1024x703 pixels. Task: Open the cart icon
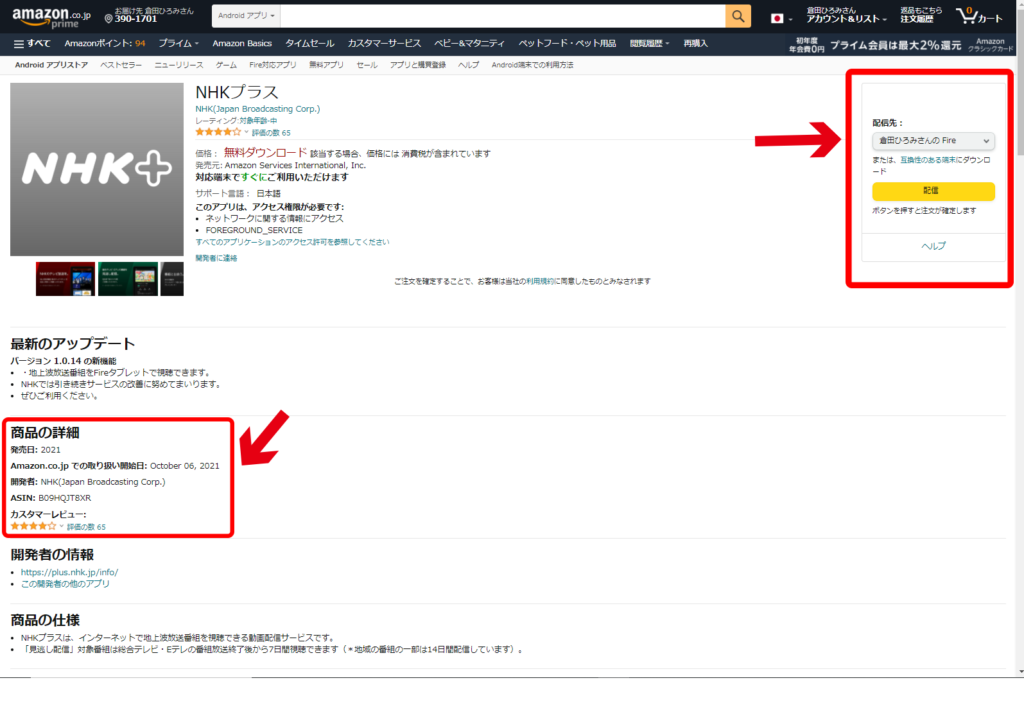pyautogui.click(x=978, y=16)
